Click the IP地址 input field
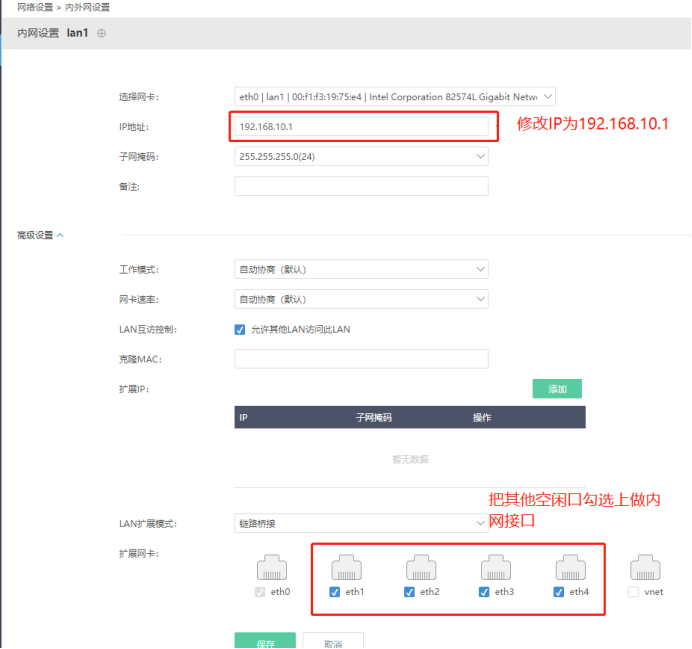692x649 pixels. pos(361,127)
